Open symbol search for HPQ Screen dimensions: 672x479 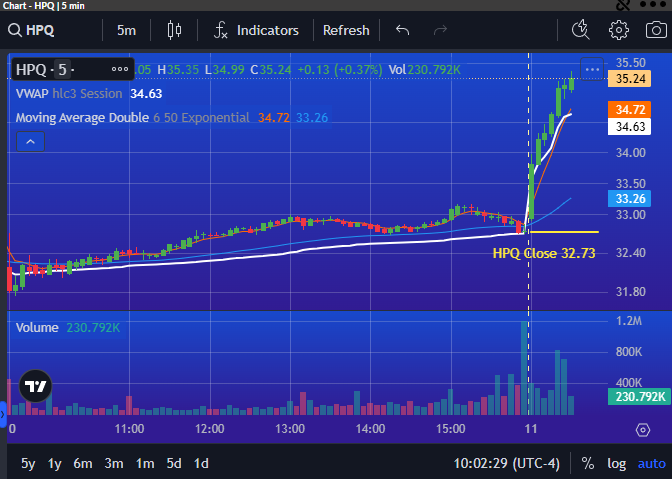[32, 30]
